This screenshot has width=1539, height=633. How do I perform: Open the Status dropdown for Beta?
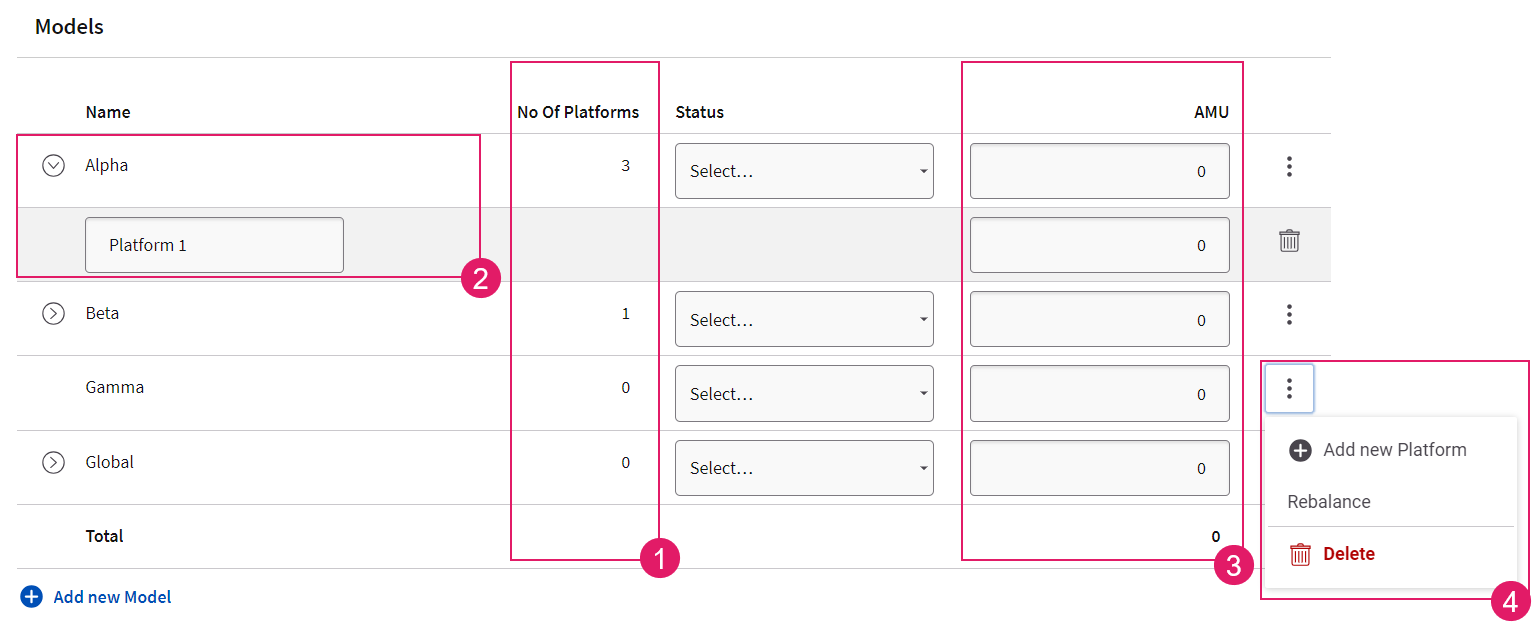click(x=804, y=320)
